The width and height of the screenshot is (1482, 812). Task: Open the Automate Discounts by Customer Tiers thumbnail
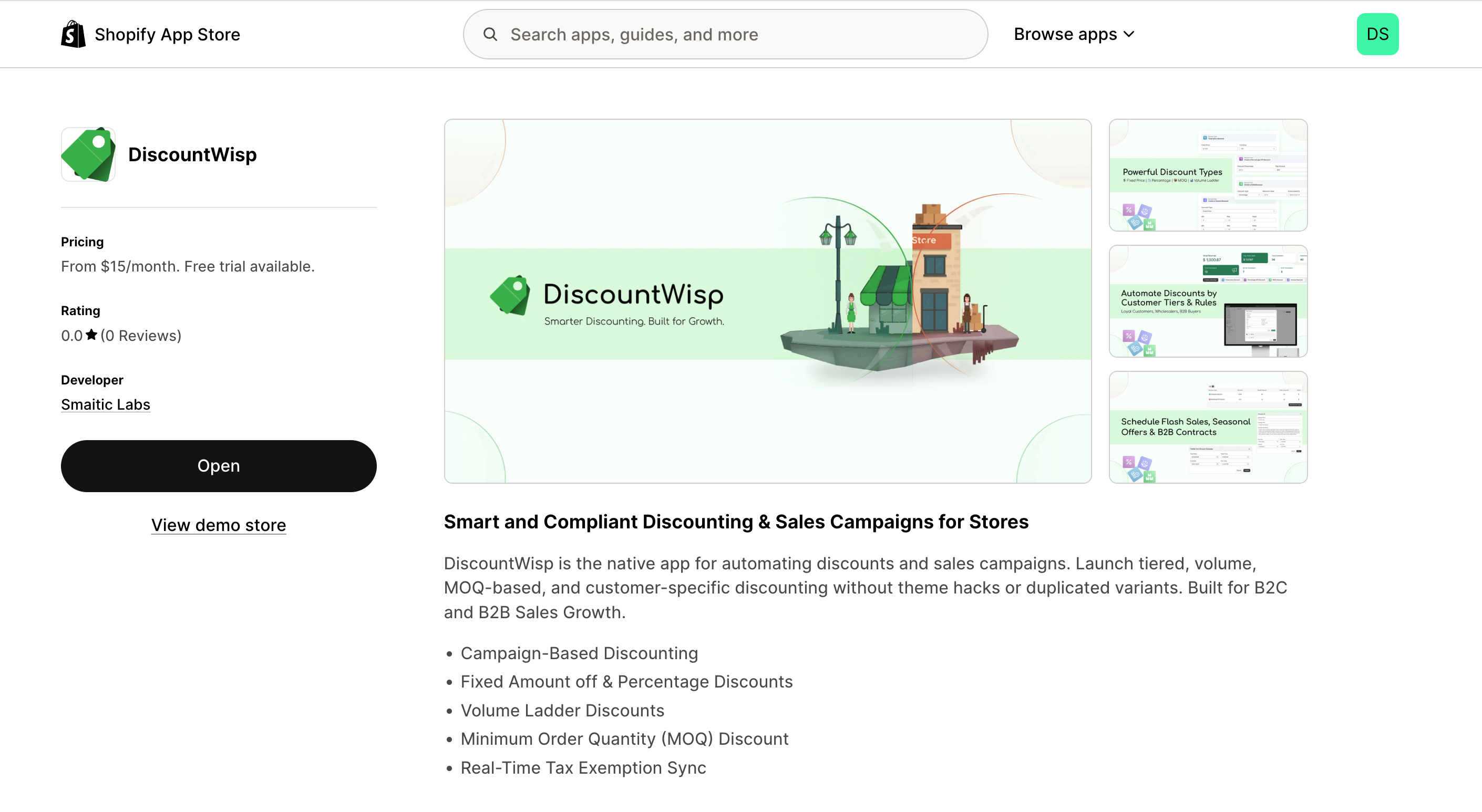click(1208, 301)
